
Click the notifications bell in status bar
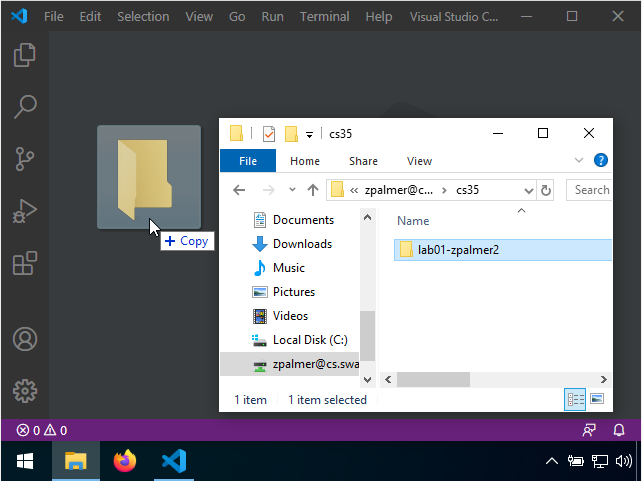pyautogui.click(x=619, y=430)
